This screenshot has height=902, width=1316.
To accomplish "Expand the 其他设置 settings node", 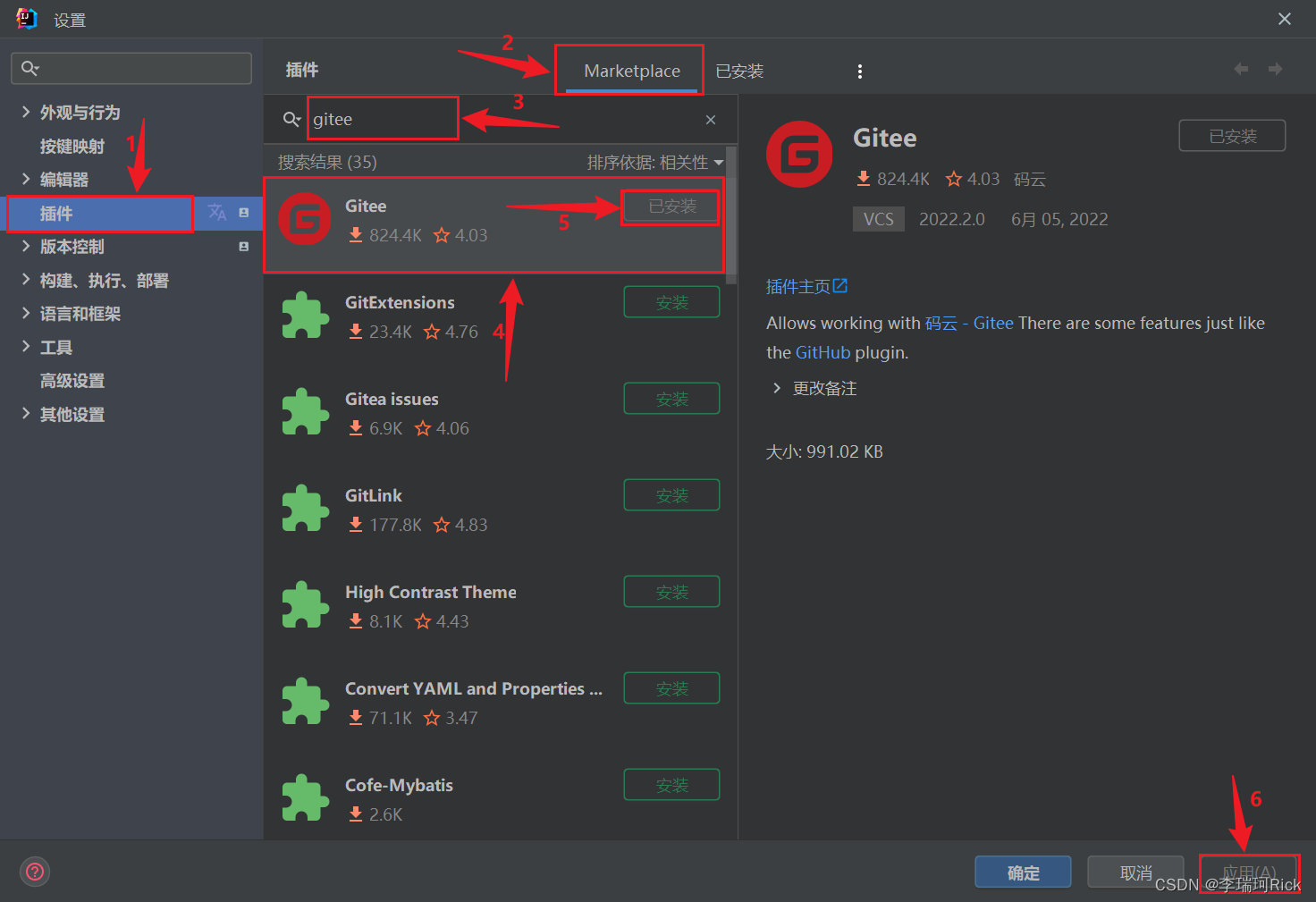I will (26, 414).
